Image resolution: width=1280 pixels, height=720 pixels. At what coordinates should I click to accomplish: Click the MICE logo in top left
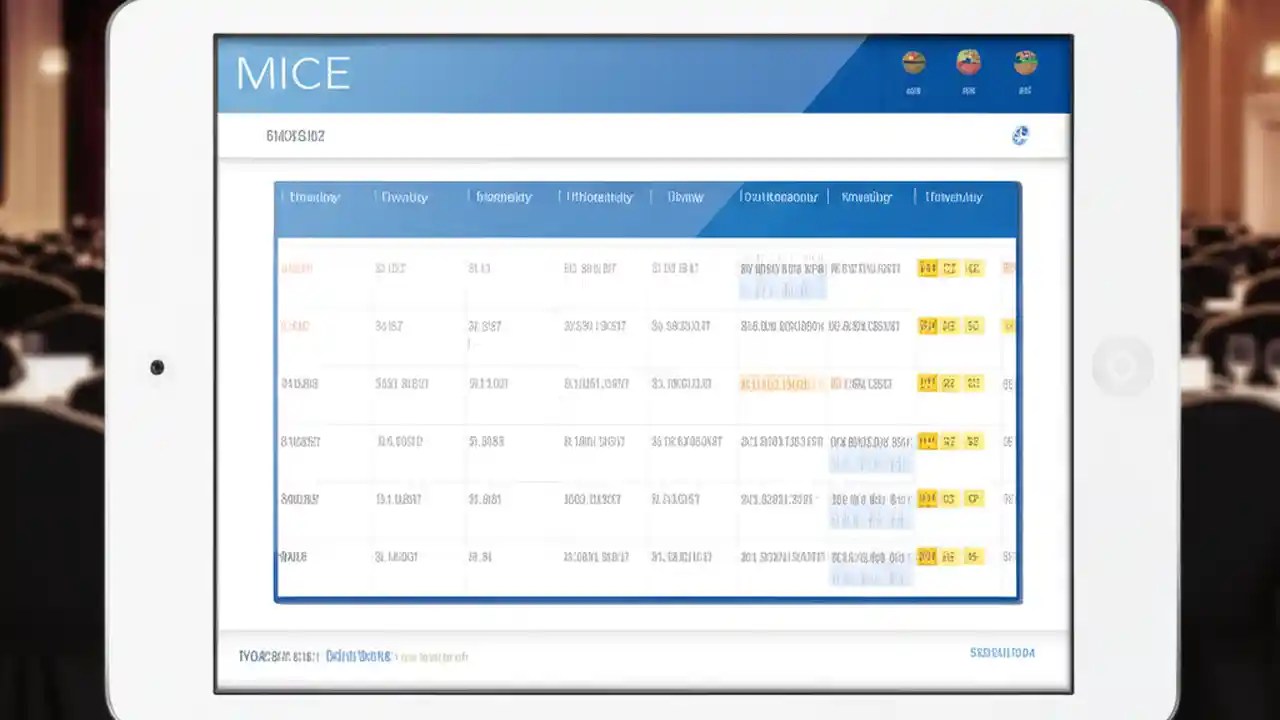(x=292, y=72)
